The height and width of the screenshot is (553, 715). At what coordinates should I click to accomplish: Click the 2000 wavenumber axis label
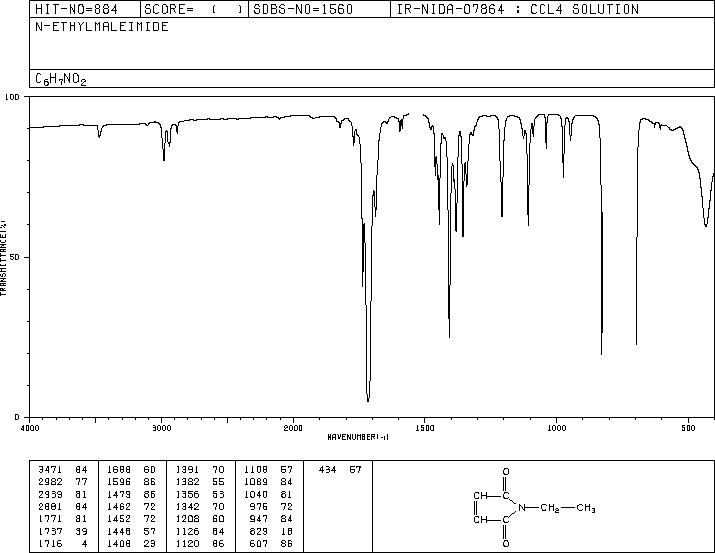point(293,428)
